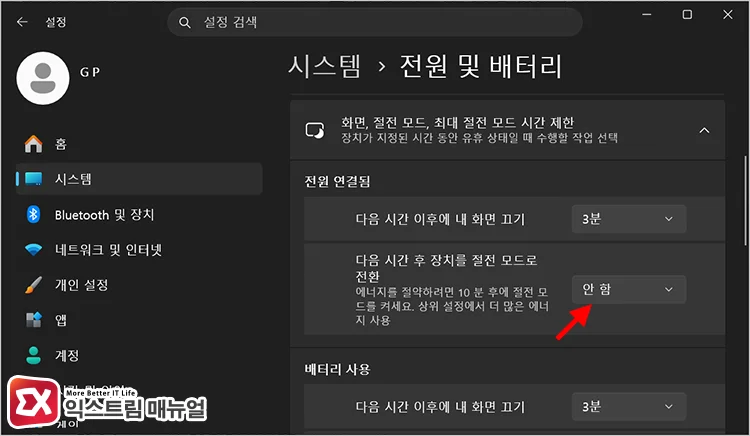Select the 시스템 monitor icon

pos(33,179)
